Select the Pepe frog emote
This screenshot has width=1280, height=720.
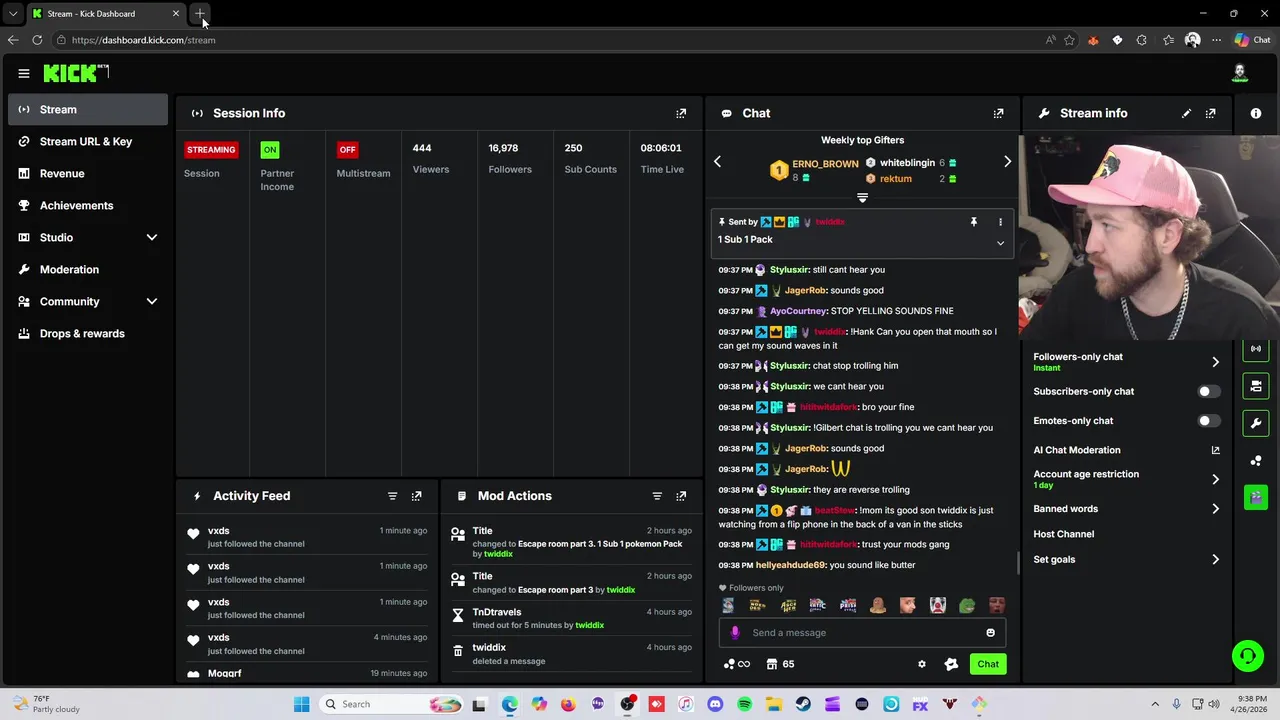(x=967, y=605)
